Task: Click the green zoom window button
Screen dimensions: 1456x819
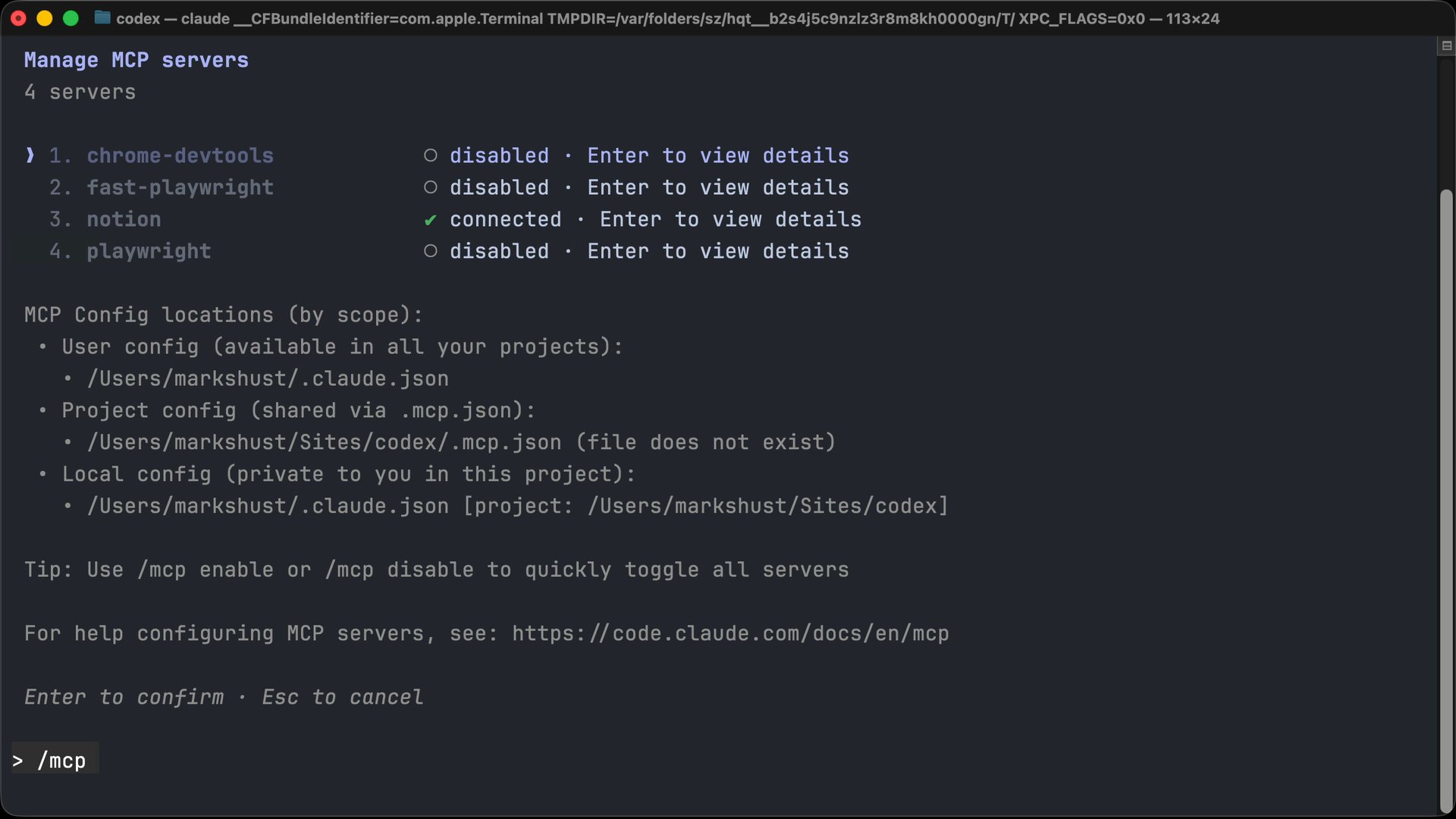Action: click(x=71, y=18)
